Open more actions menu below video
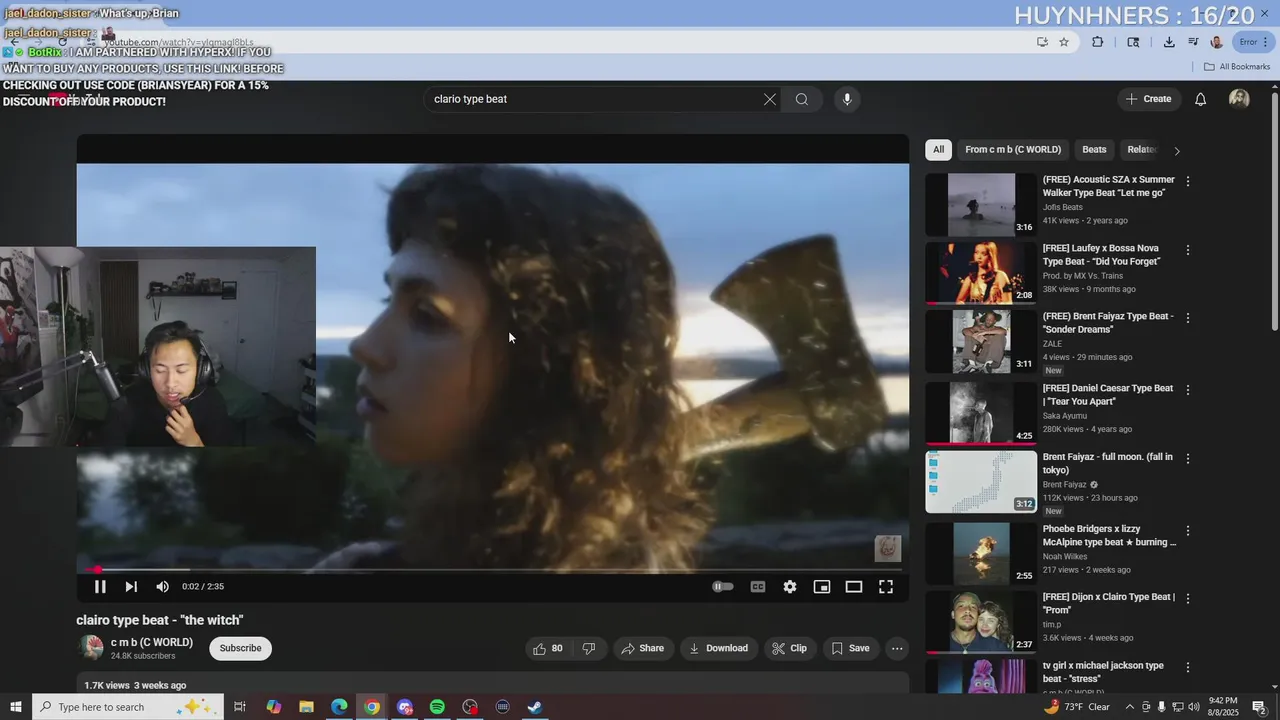Screen dimensions: 1280x720 click(x=897, y=648)
